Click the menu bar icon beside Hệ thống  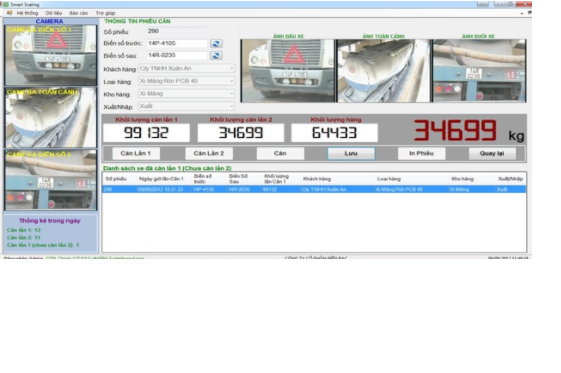coord(10,13)
